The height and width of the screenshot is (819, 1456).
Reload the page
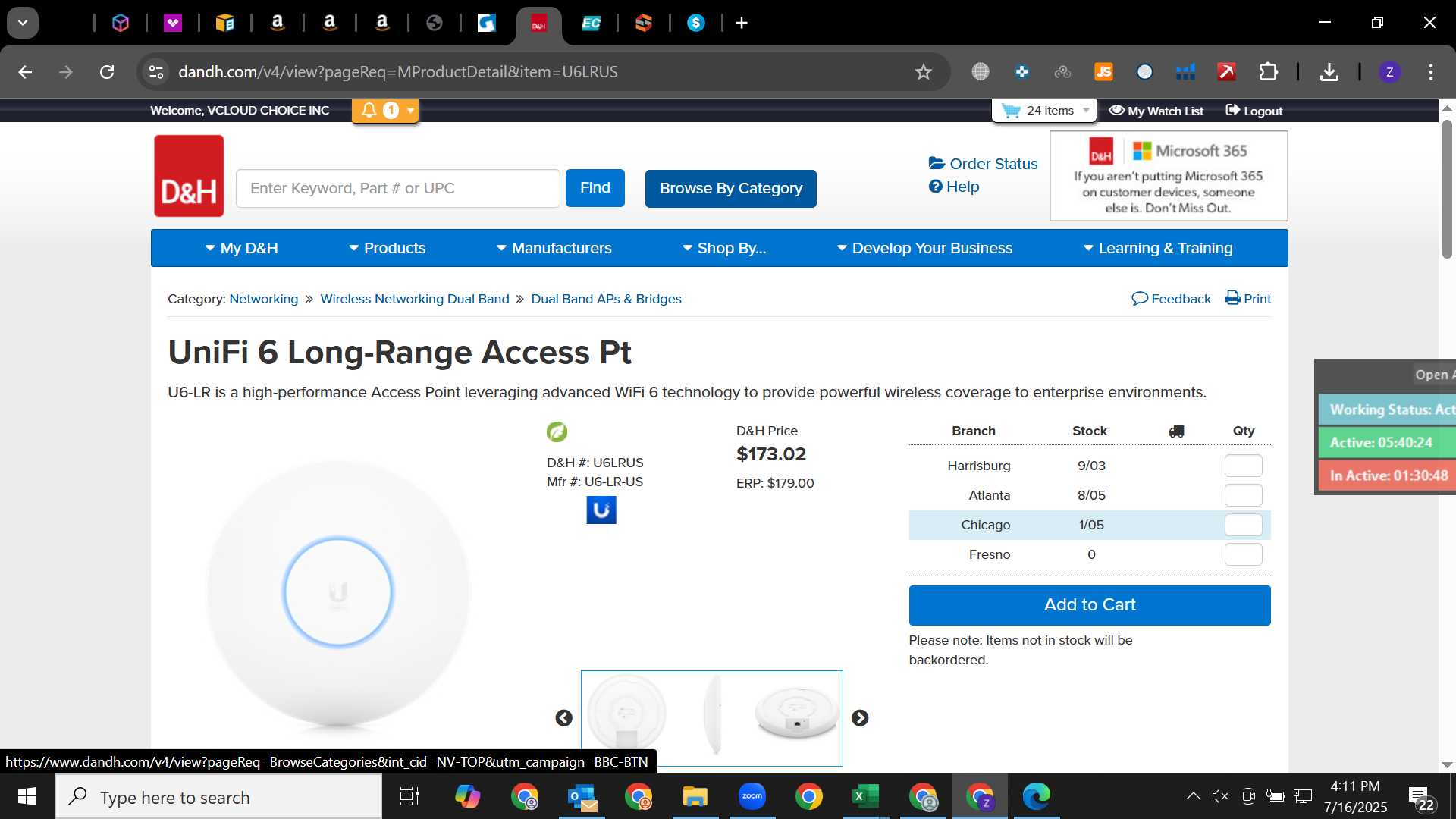107,72
